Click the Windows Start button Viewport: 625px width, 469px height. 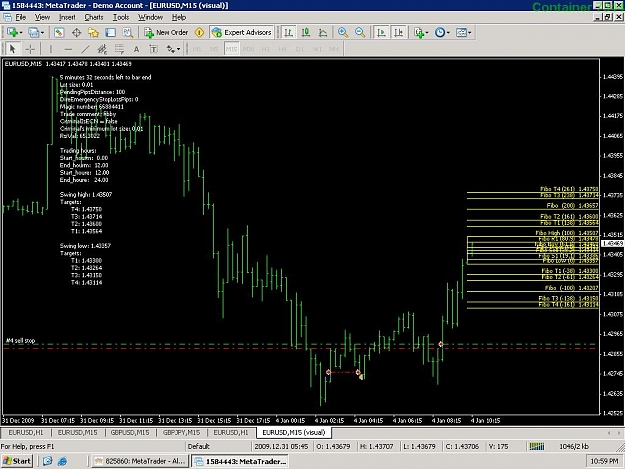pyautogui.click(x=17, y=461)
